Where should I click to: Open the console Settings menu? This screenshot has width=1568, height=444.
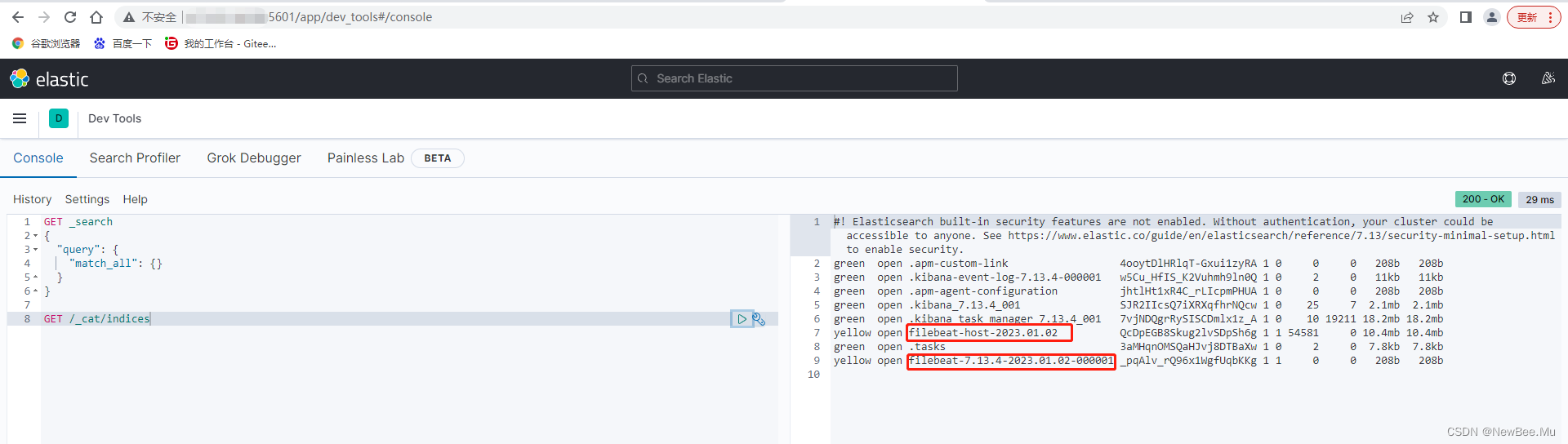coord(87,199)
